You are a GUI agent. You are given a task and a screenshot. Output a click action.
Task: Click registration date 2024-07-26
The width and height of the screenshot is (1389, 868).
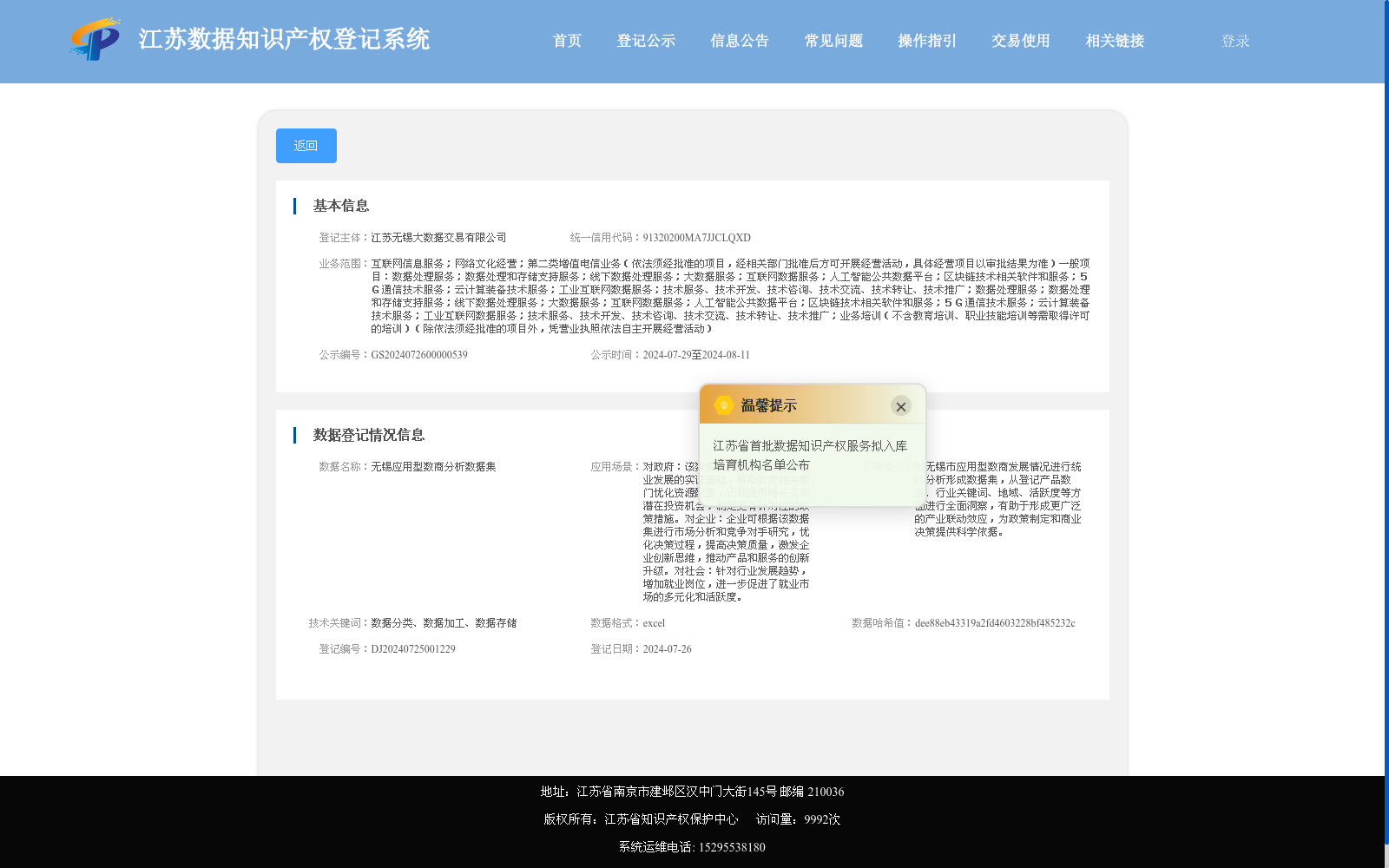click(x=667, y=649)
